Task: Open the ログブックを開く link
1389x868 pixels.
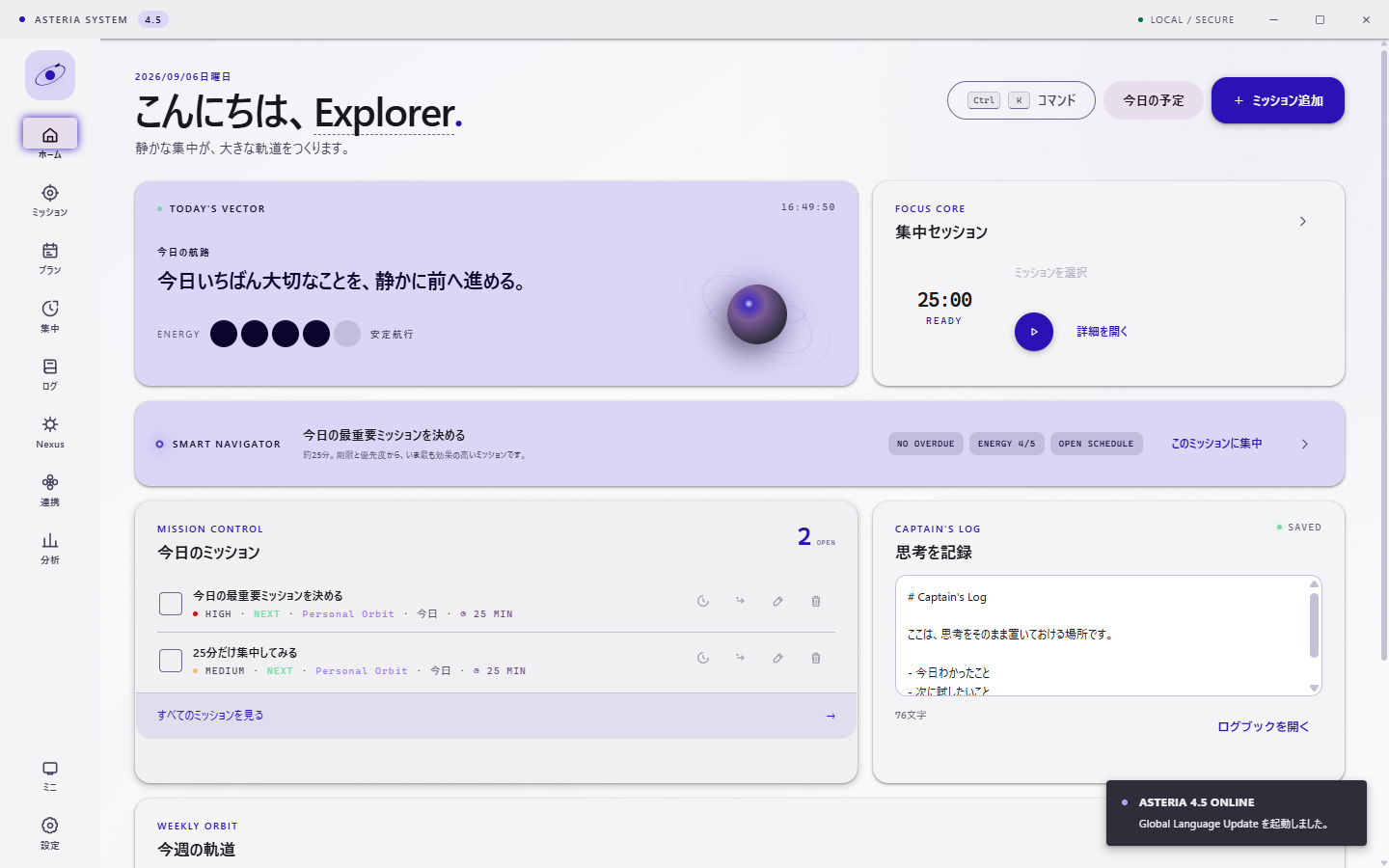Action: (1264, 727)
